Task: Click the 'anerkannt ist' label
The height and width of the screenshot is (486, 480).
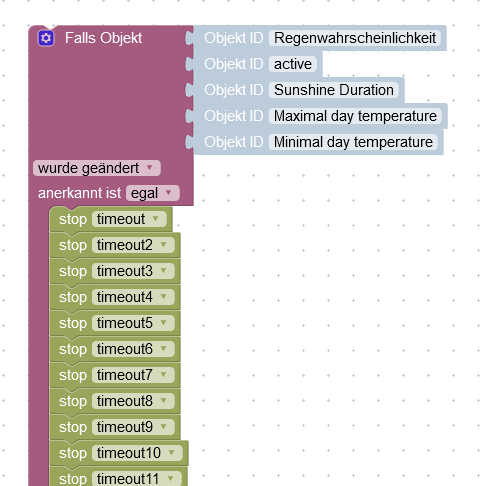Action: 79,193
